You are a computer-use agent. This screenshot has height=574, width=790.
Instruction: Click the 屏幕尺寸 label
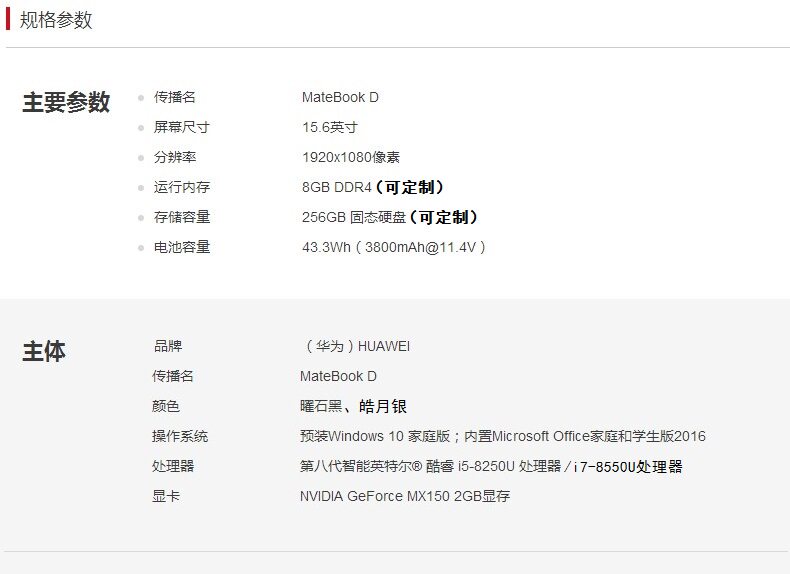pos(181,127)
